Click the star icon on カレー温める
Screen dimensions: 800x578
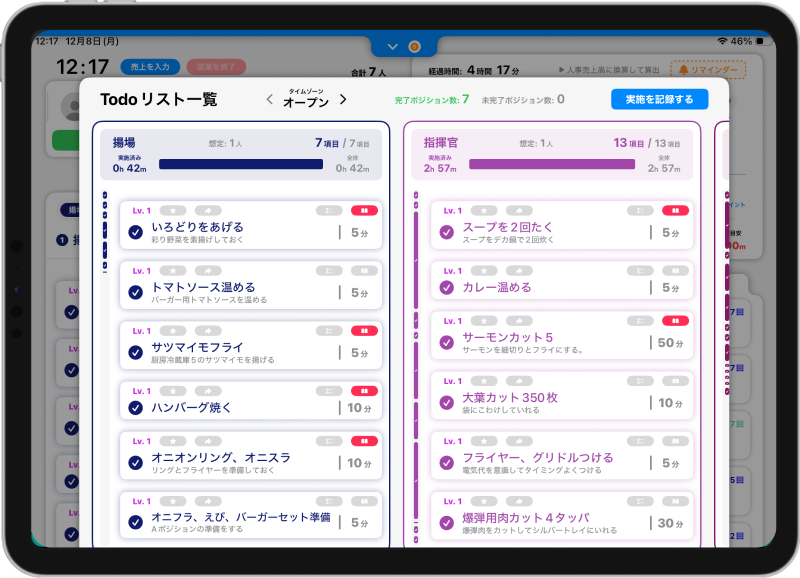point(483,271)
